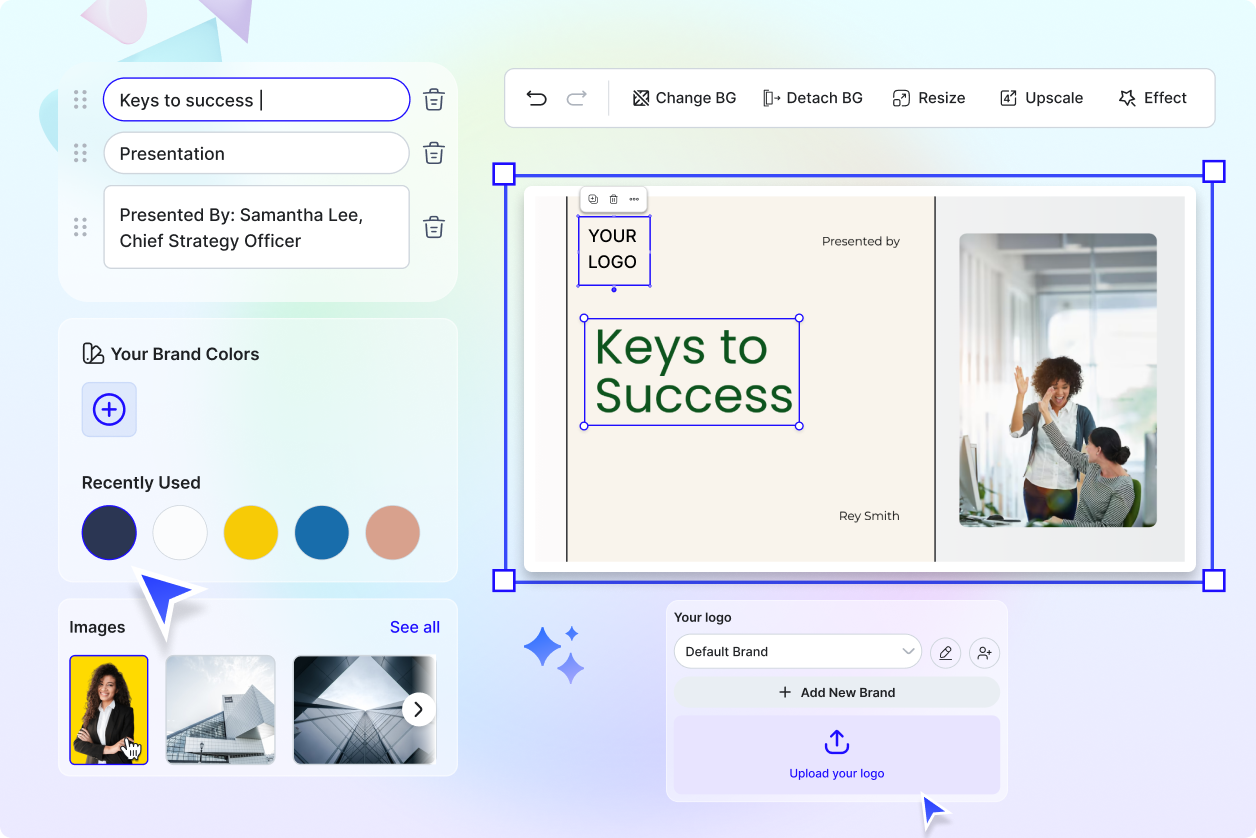Viewport: 1256px width, 838px height.
Task: Select the 'Keys to Success' title on slide
Action: (692, 372)
